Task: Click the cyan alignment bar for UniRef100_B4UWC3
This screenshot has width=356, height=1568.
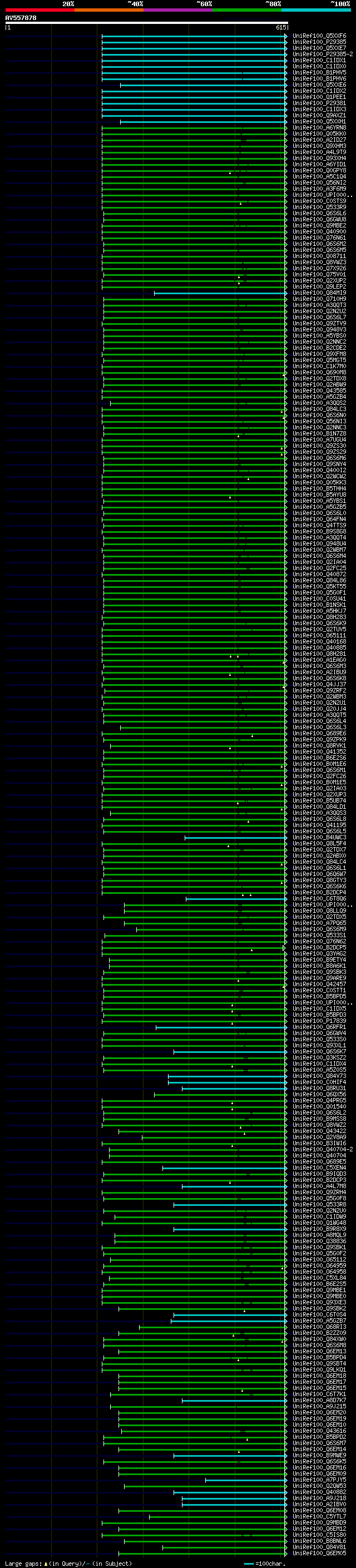Action: [x=235, y=838]
